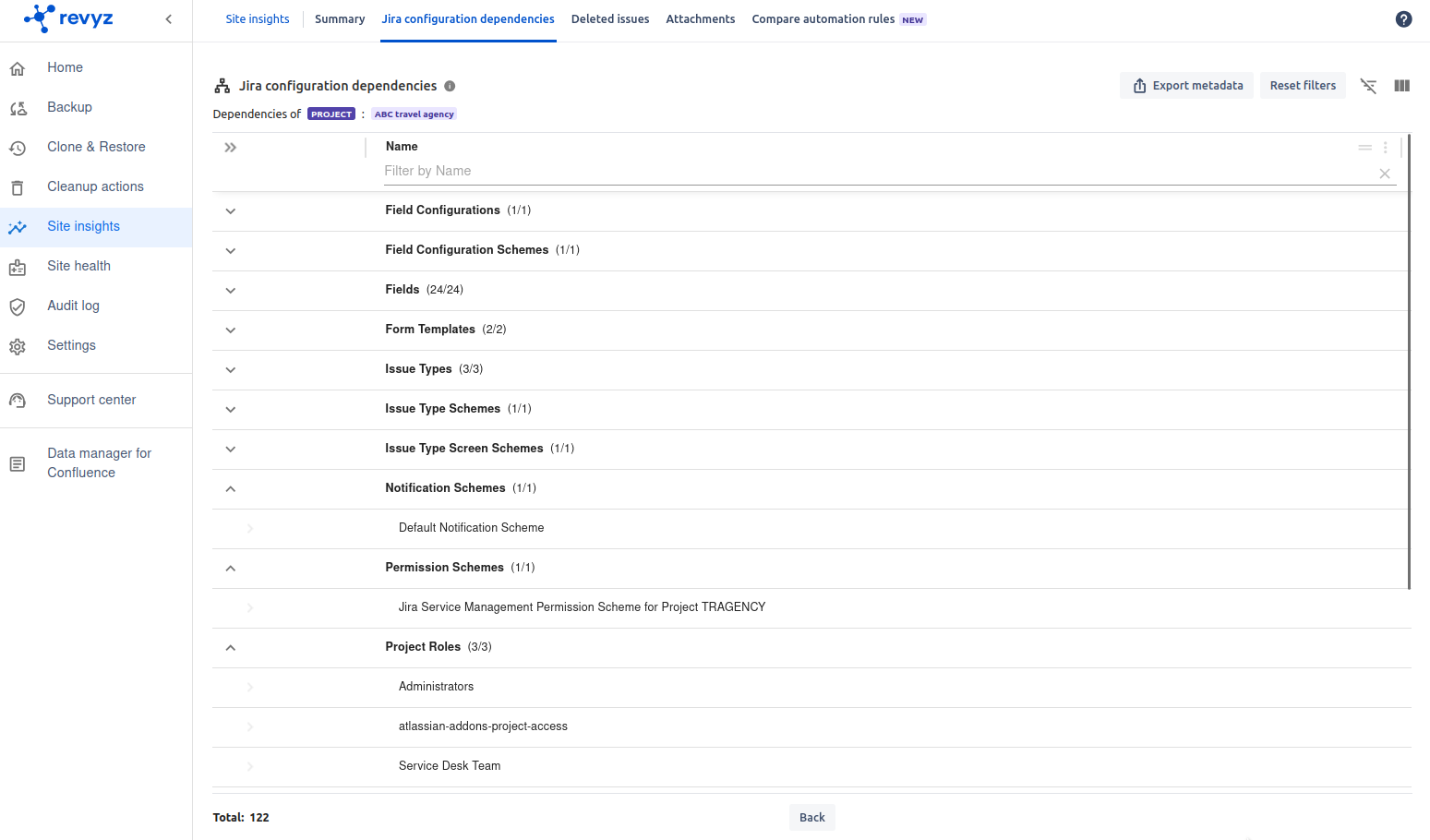Expand the Fields group row
The height and width of the screenshot is (840, 1430).
click(231, 290)
